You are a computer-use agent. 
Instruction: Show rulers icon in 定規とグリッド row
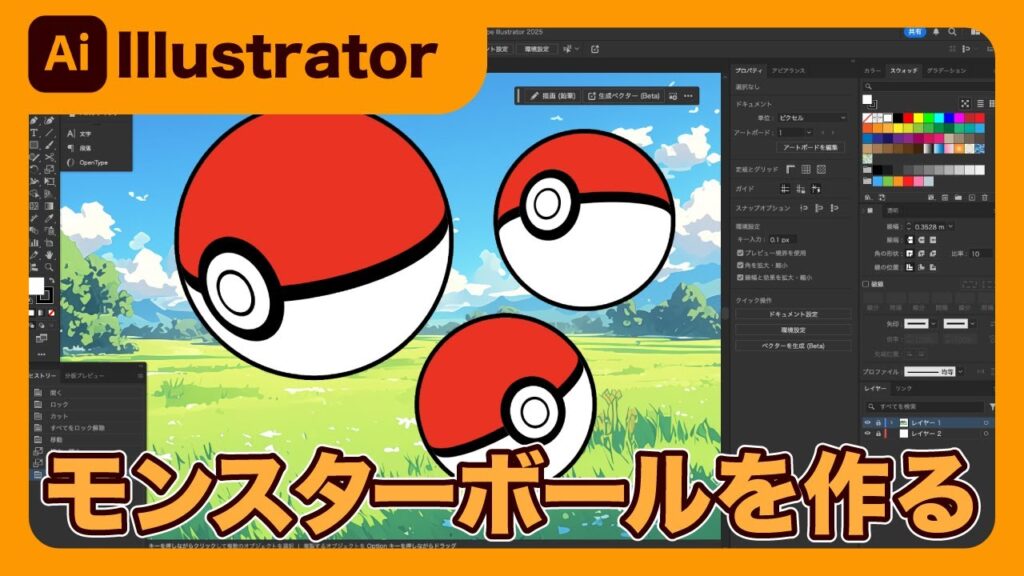click(x=791, y=169)
